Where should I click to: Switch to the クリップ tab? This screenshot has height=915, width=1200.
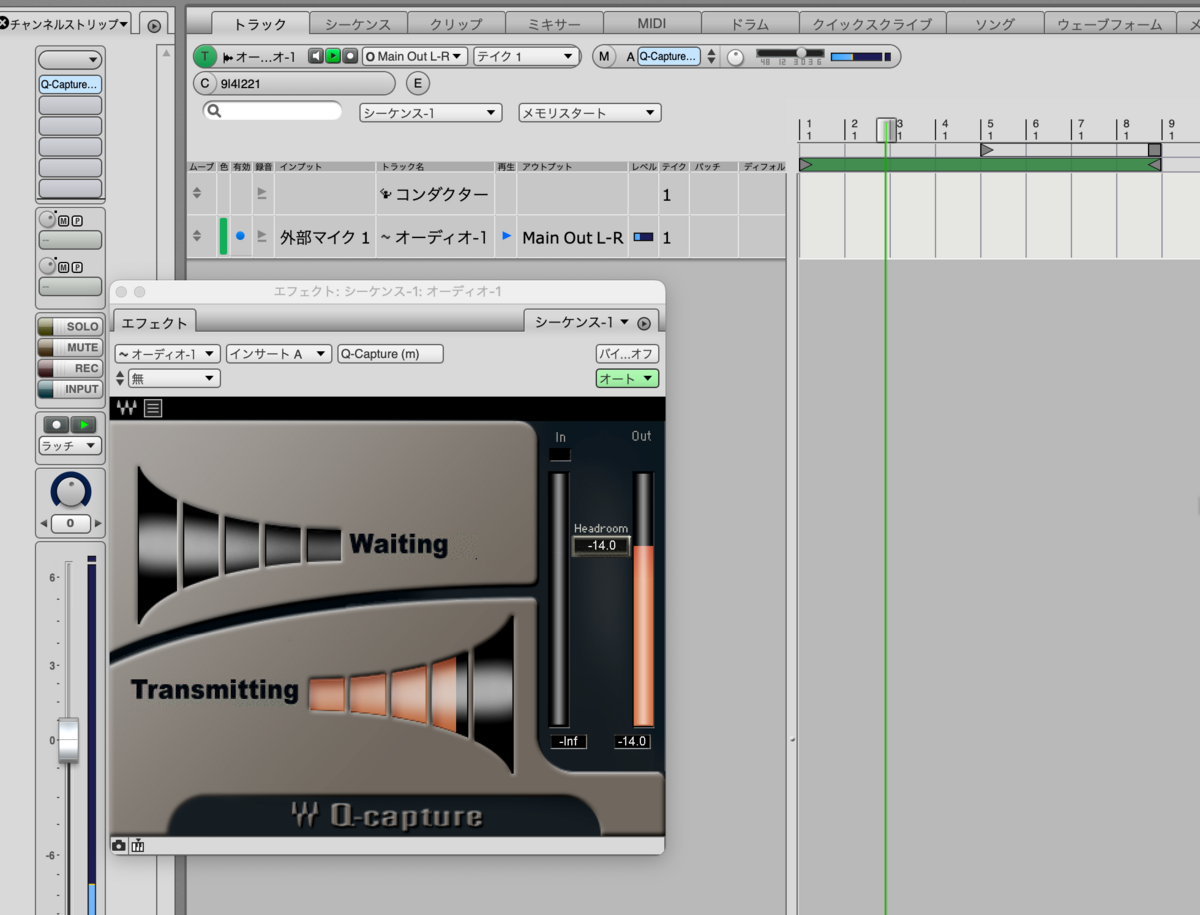coord(456,24)
